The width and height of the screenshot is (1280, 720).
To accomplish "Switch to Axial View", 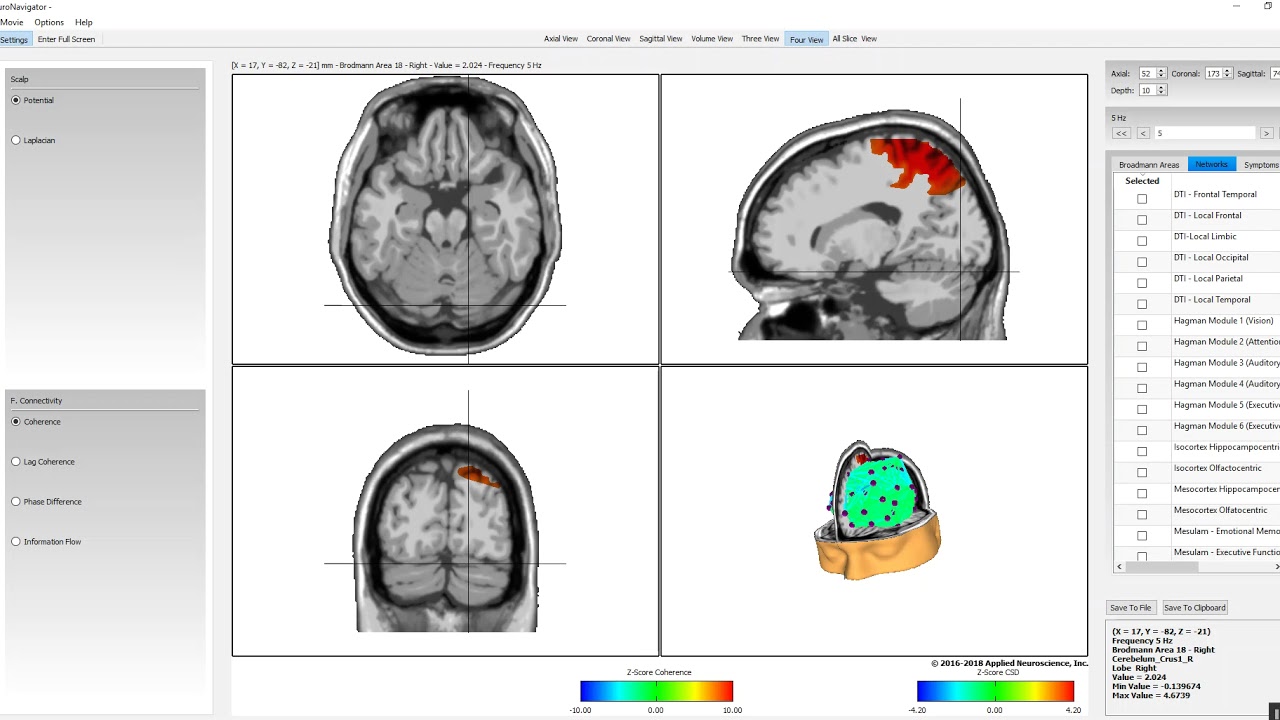I will [x=561, y=39].
